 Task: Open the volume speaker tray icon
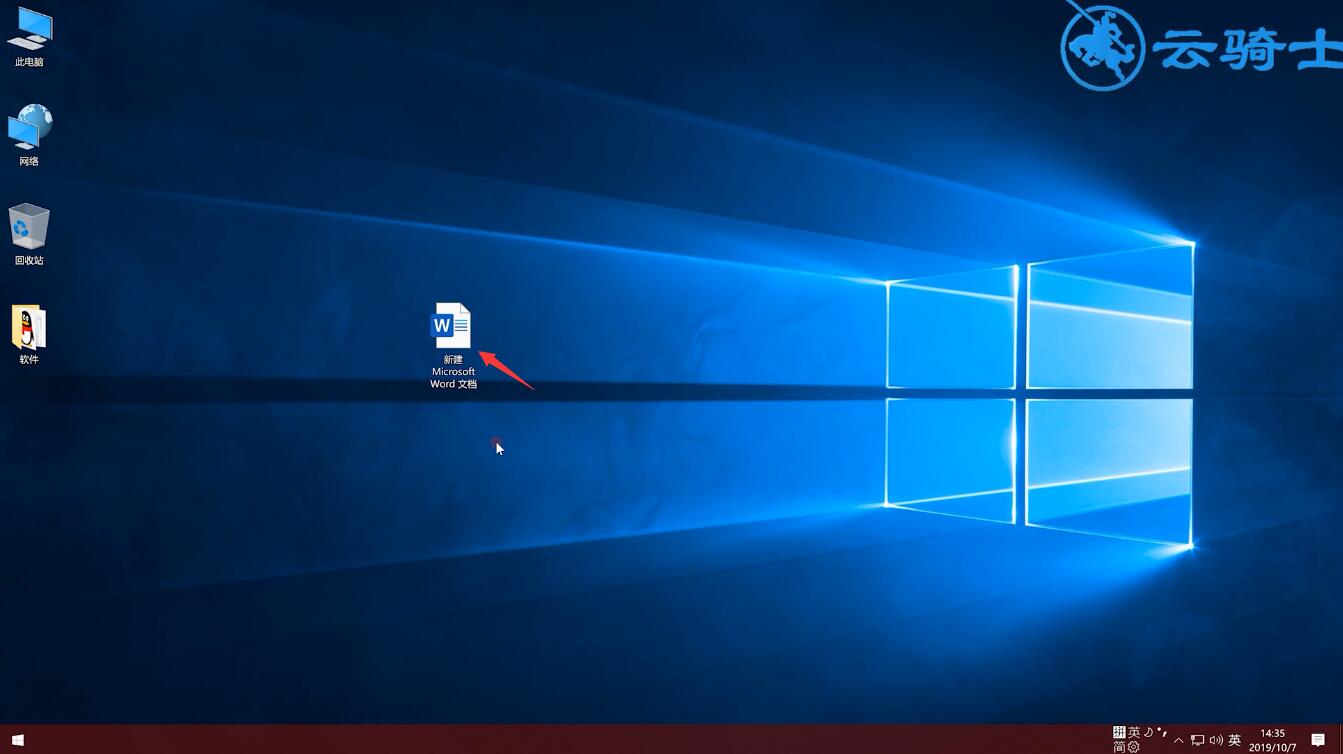1216,740
